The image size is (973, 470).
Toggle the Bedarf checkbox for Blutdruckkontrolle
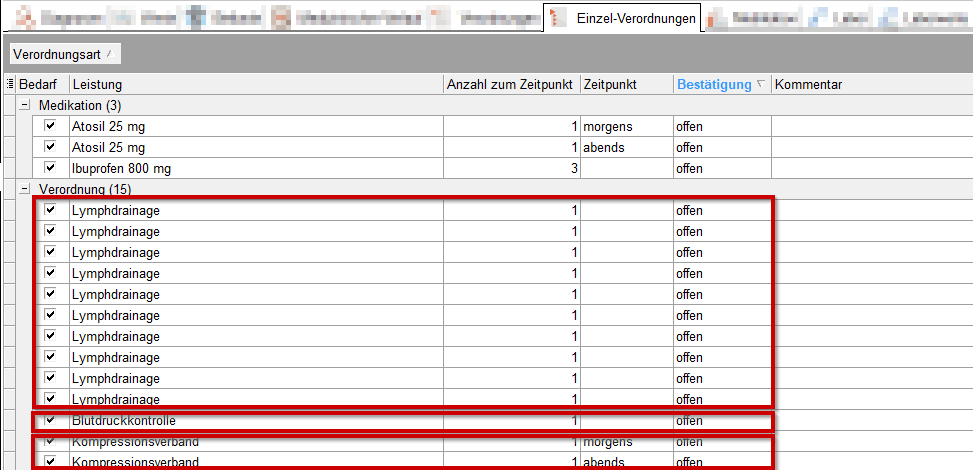pyautogui.click(x=50, y=421)
